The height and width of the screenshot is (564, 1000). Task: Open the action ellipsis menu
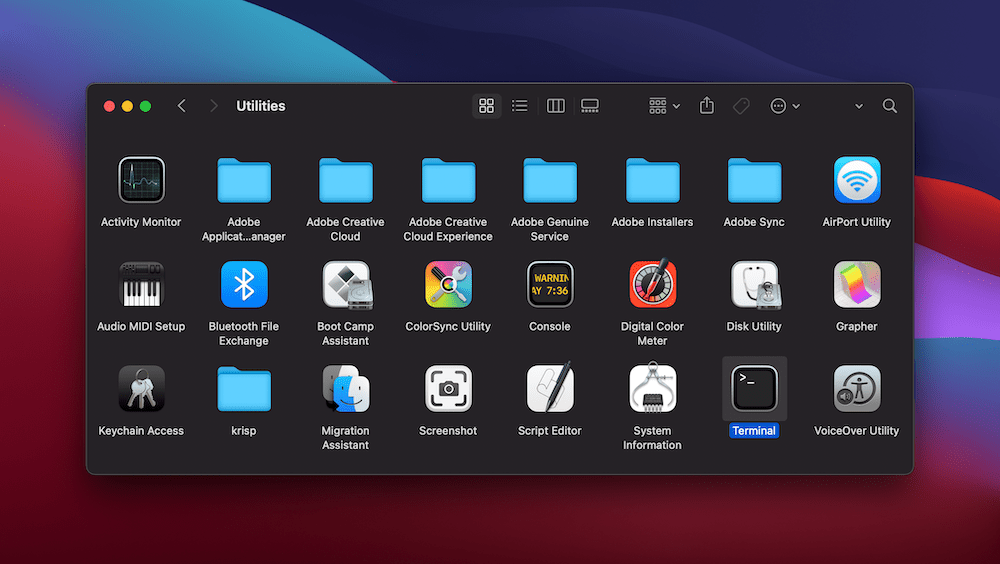point(784,106)
